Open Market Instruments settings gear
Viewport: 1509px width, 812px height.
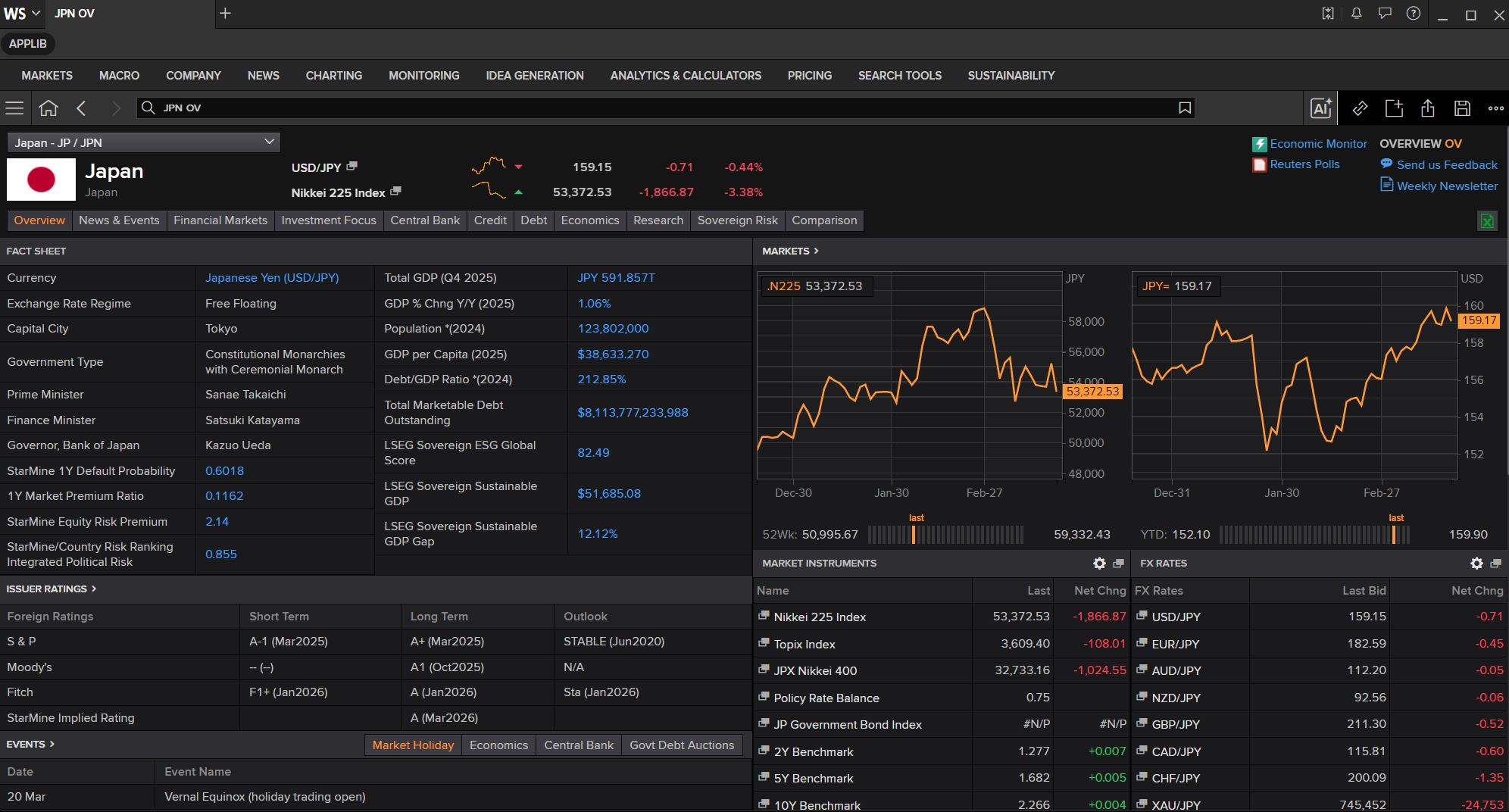tap(1099, 563)
